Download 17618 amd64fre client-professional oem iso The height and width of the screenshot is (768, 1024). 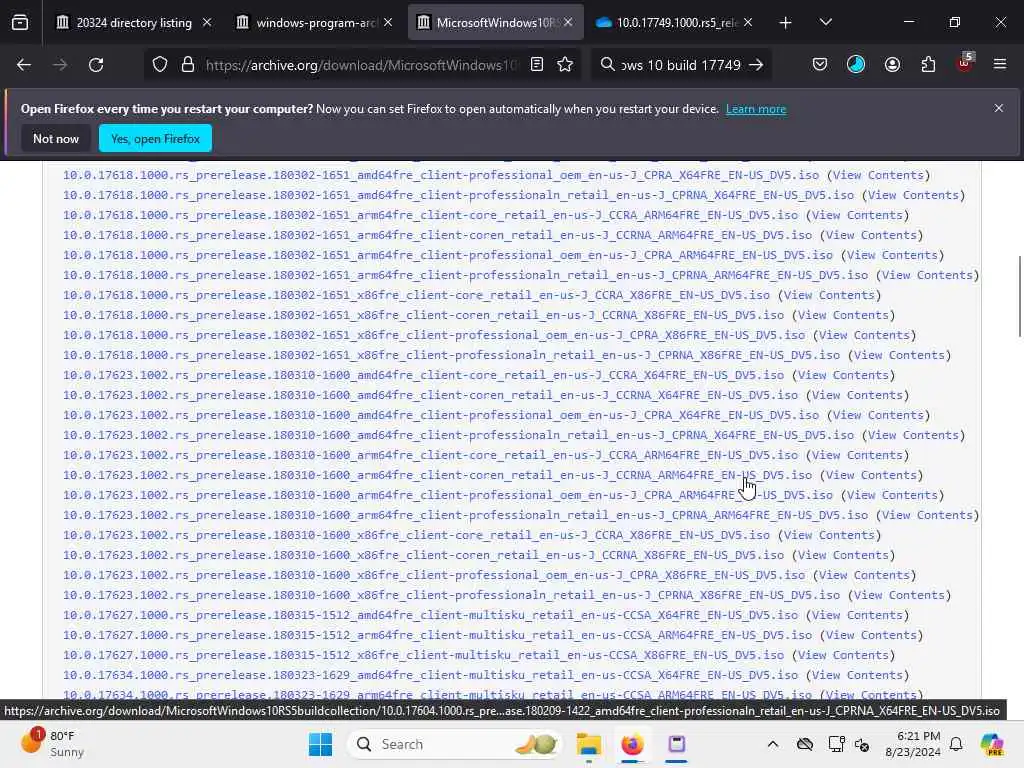441,175
